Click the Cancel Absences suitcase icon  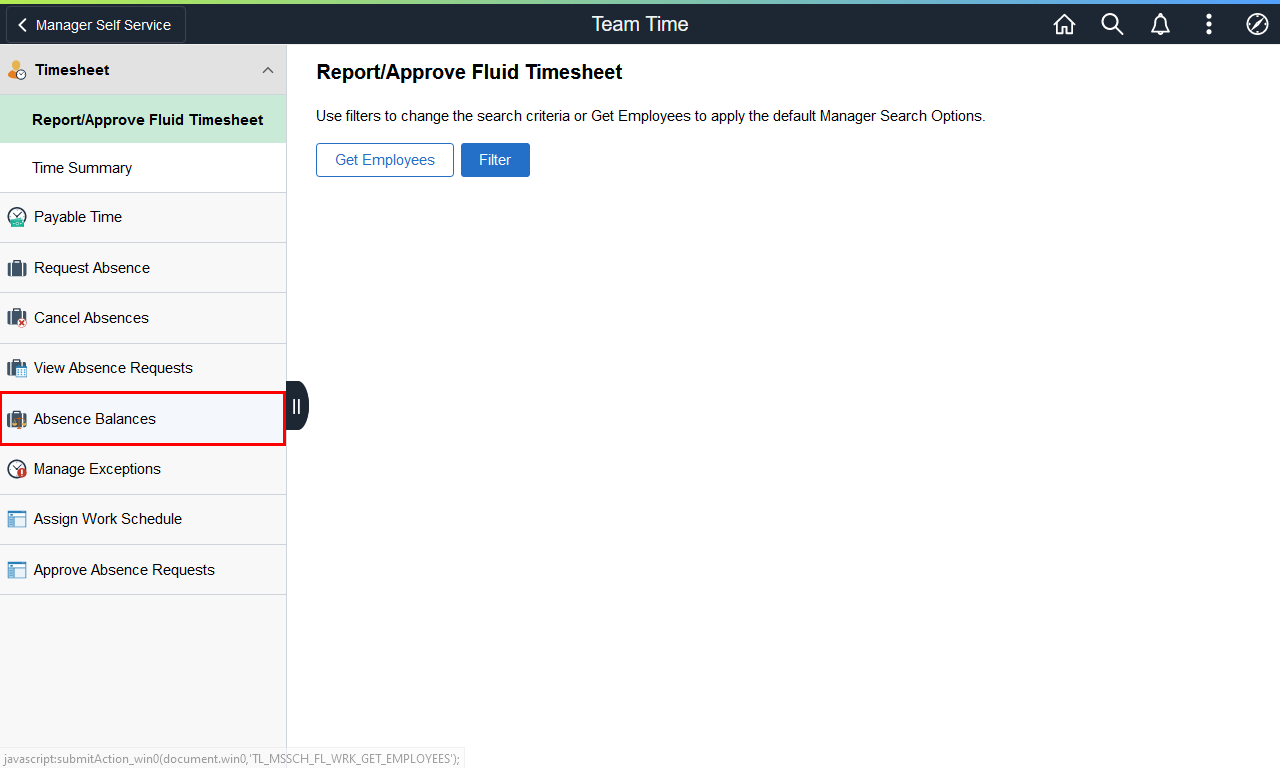16,318
